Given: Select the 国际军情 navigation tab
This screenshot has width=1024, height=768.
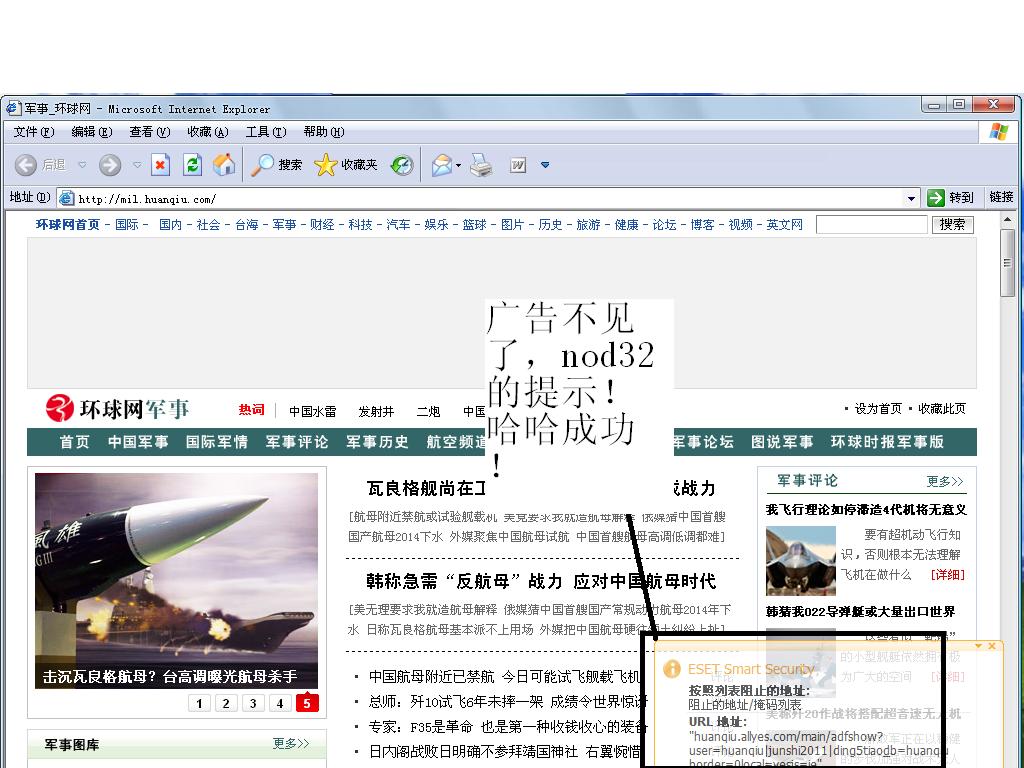Looking at the screenshot, I should 217,442.
